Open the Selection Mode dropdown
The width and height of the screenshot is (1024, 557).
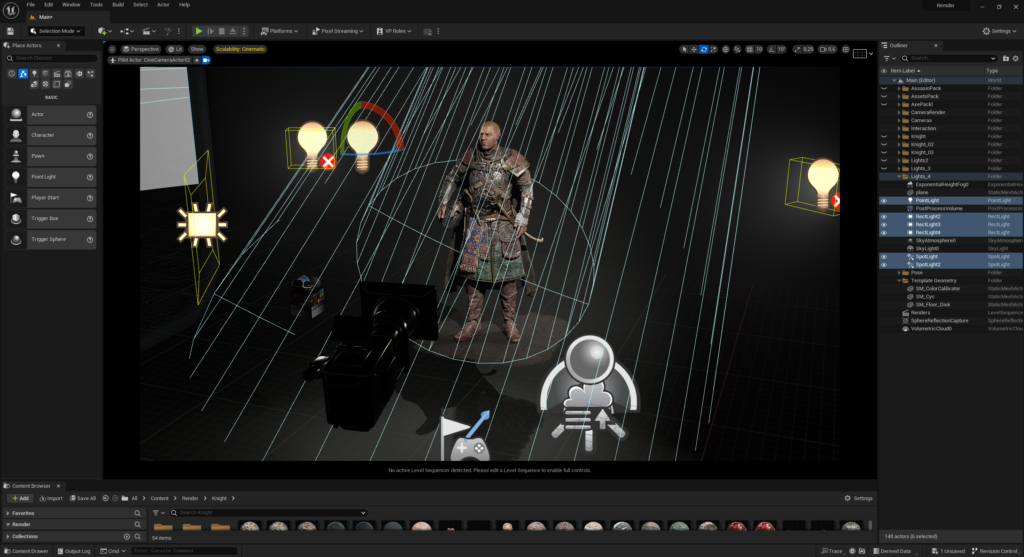click(x=56, y=31)
